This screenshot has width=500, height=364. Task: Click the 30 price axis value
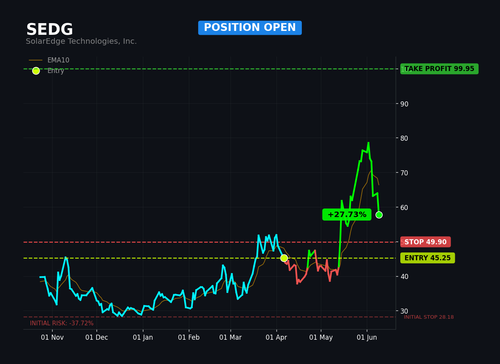[x=404, y=311]
